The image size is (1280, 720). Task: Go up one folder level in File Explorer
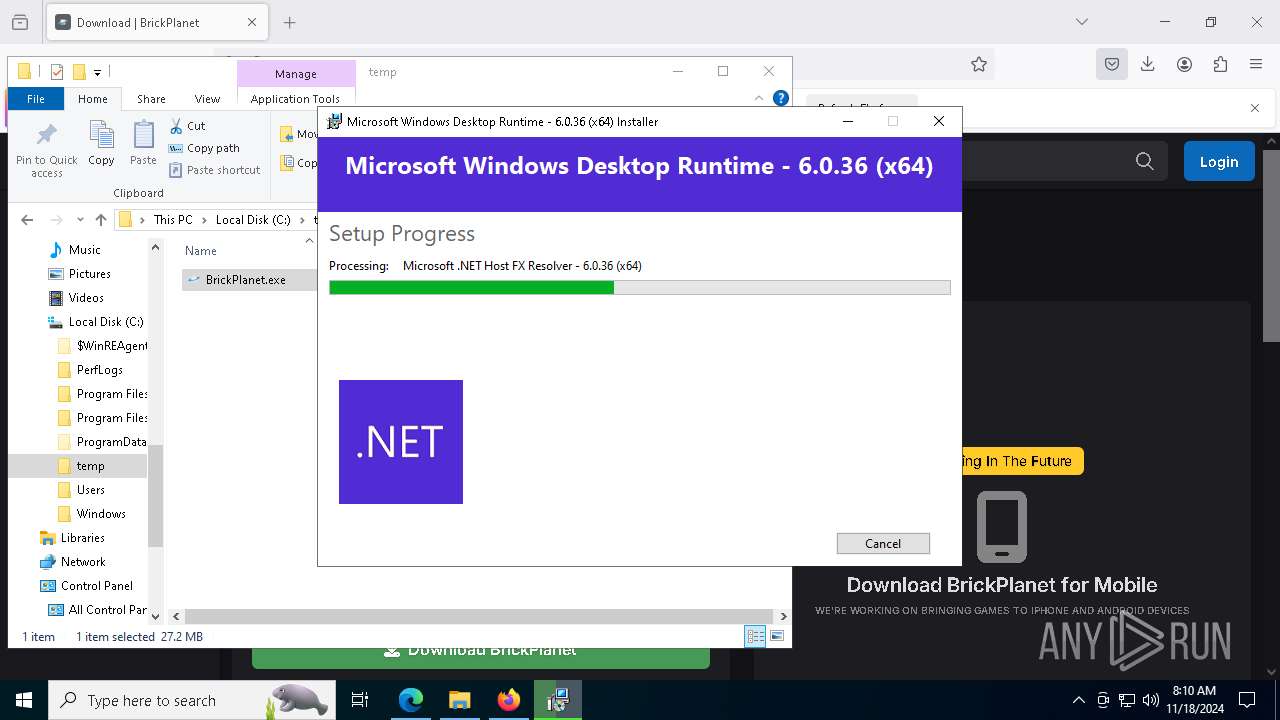[x=101, y=220]
